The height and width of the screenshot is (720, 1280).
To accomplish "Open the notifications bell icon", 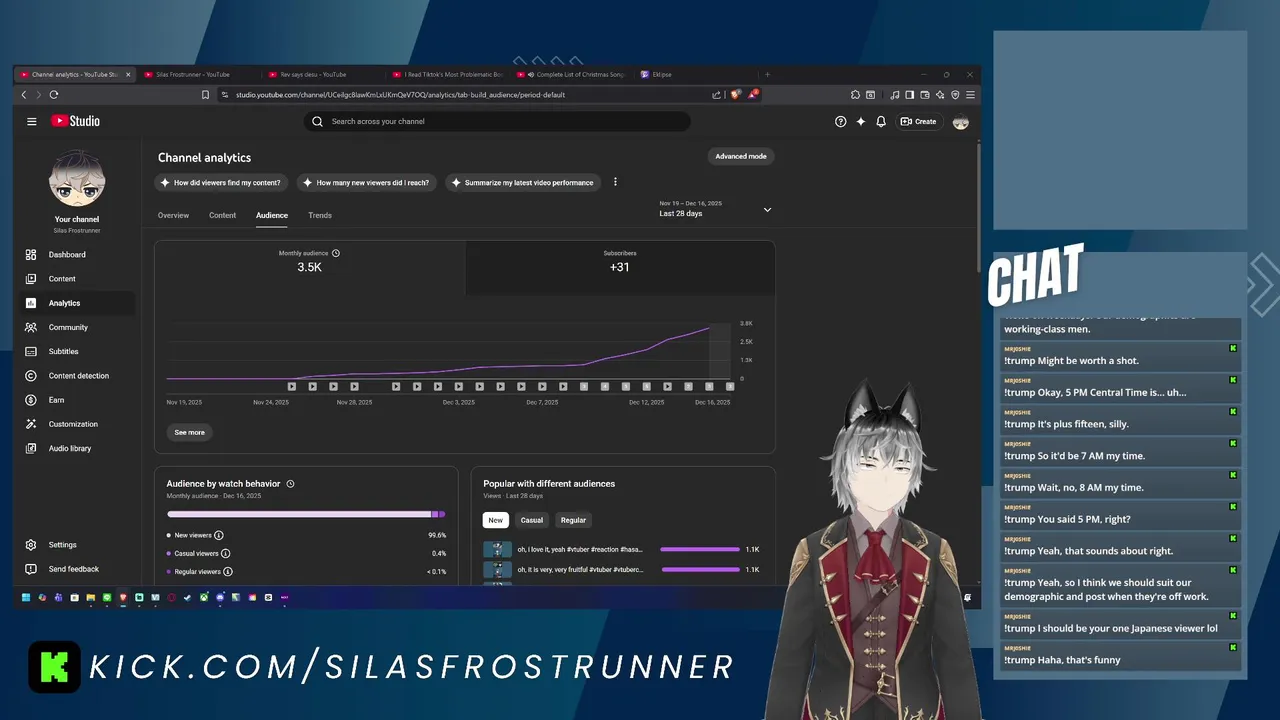I will 881,121.
